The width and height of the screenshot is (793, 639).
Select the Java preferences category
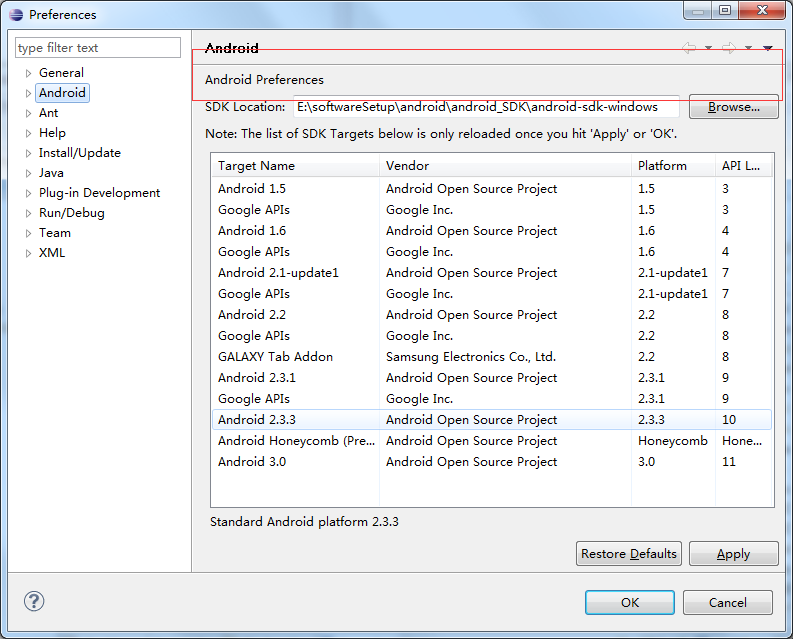(x=51, y=173)
